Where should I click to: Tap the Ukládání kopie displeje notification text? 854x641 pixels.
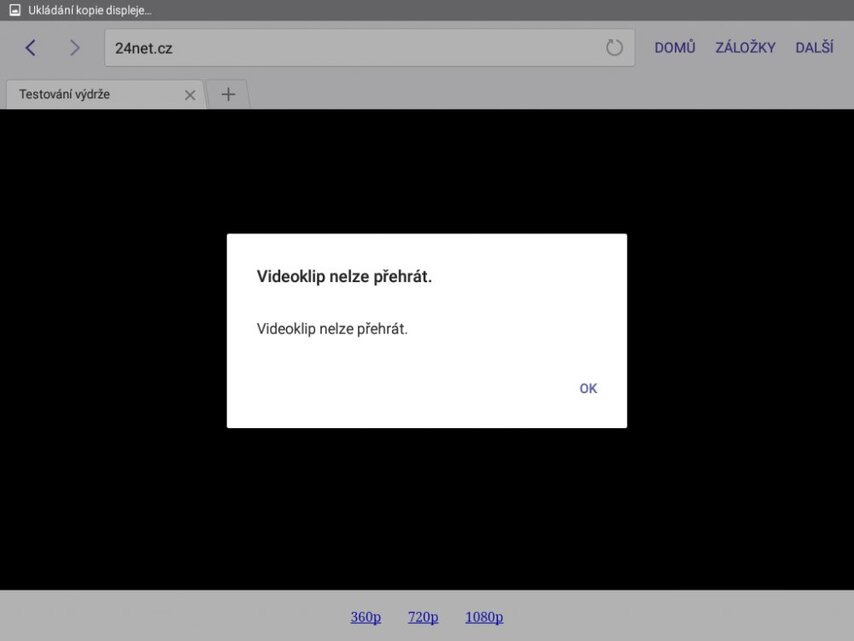pyautogui.click(x=90, y=10)
